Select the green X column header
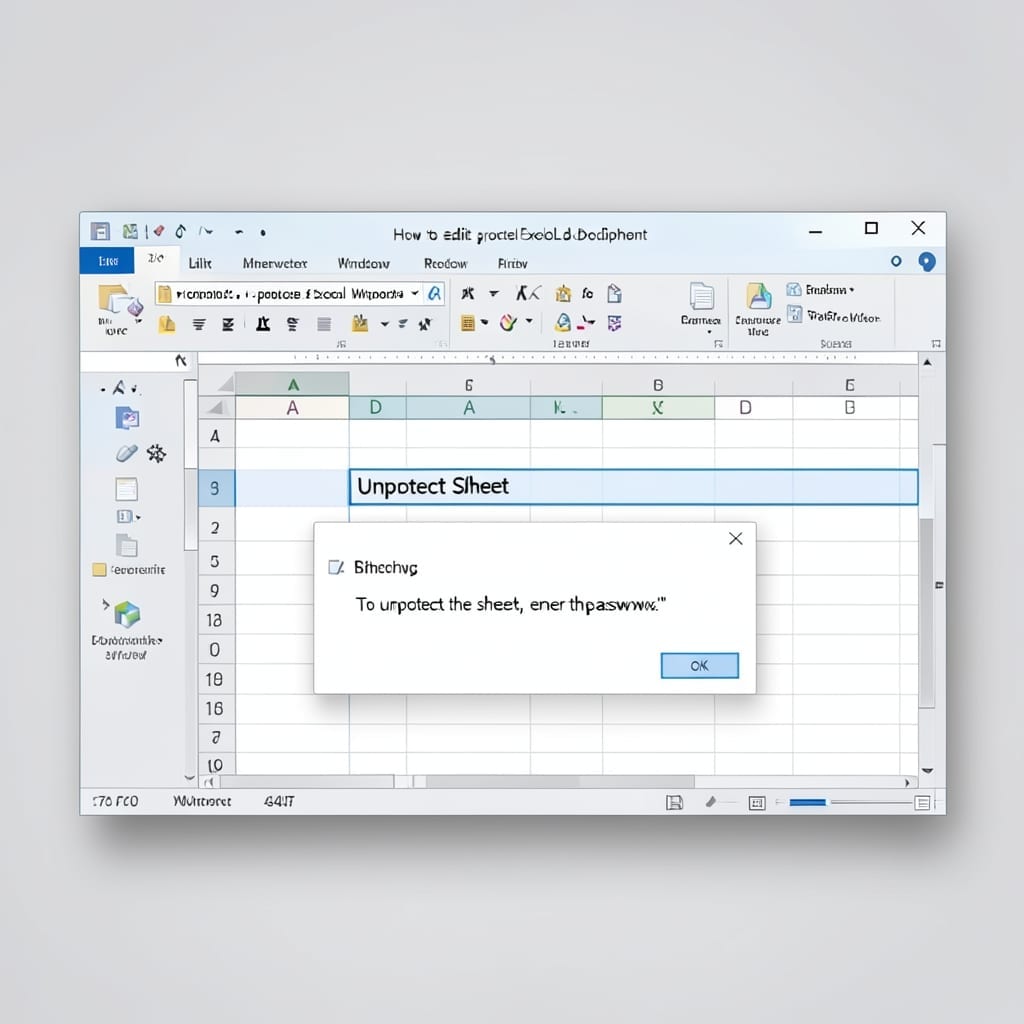The image size is (1024, 1024). click(x=658, y=408)
